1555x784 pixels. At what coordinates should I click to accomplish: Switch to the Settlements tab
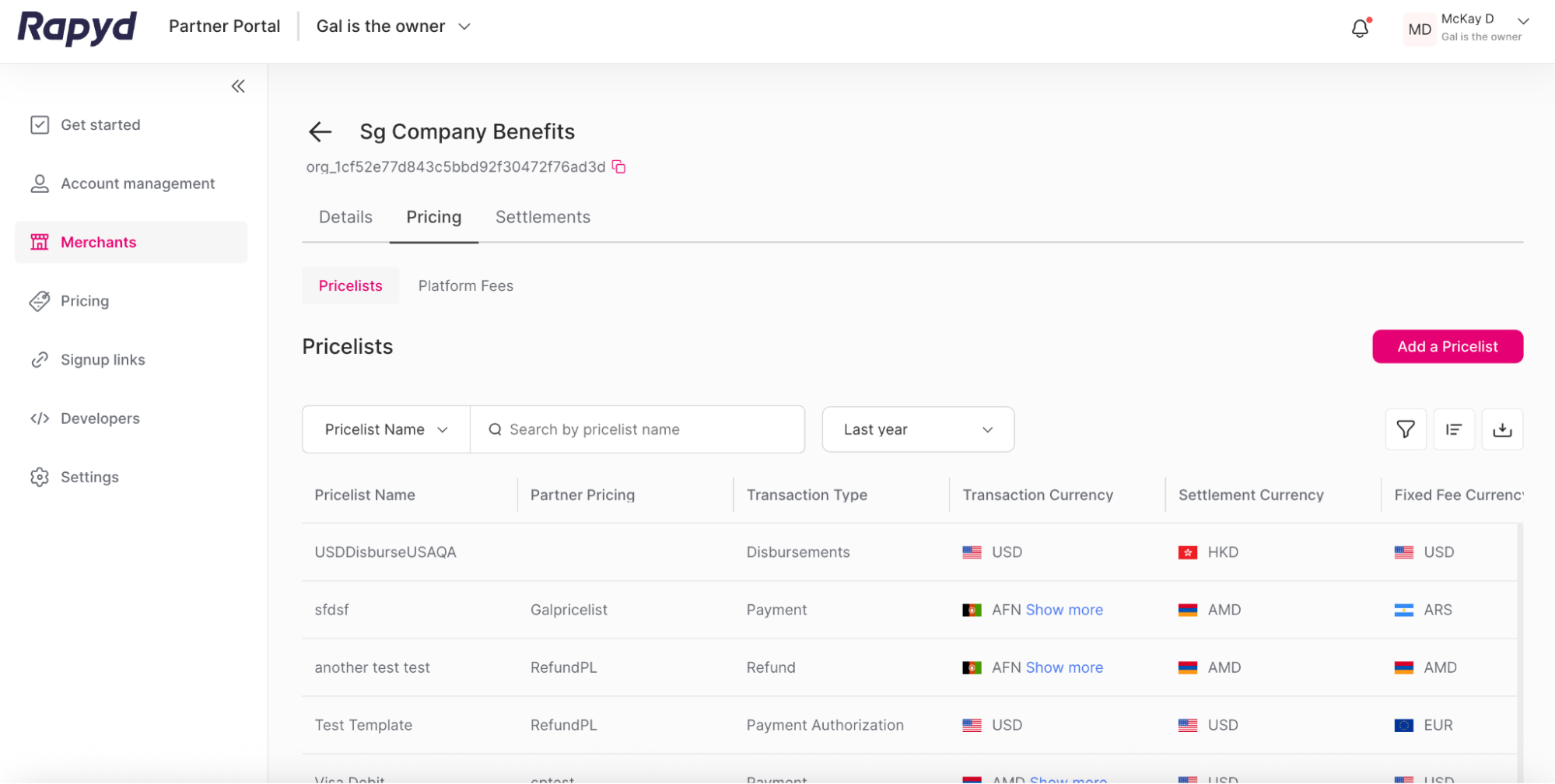(542, 217)
